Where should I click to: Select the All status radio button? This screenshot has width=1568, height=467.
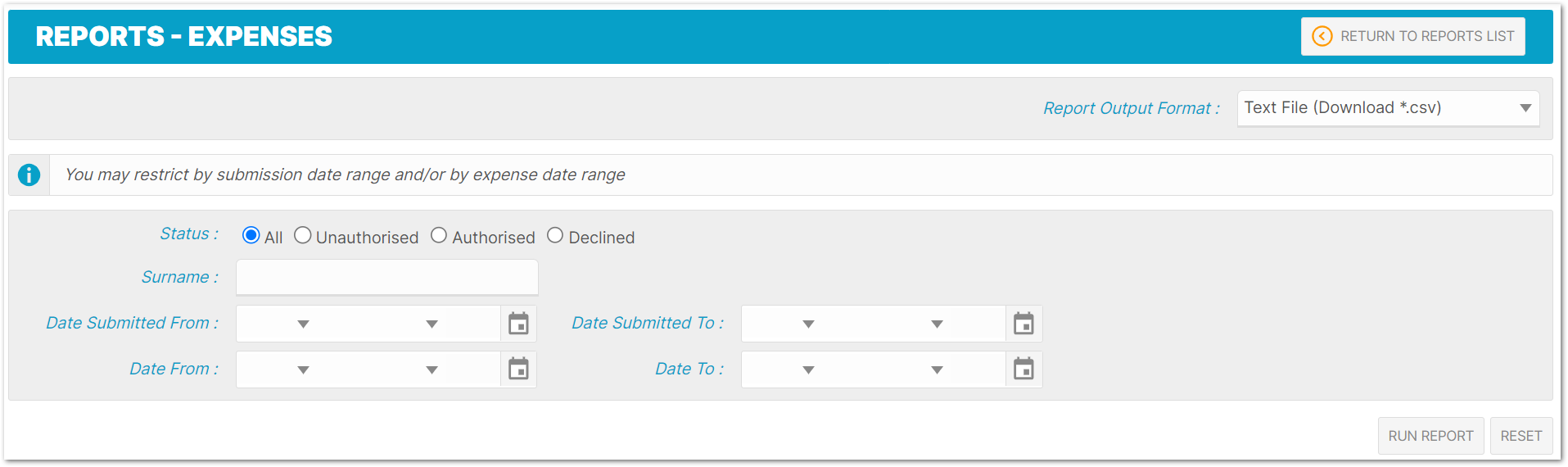[251, 236]
